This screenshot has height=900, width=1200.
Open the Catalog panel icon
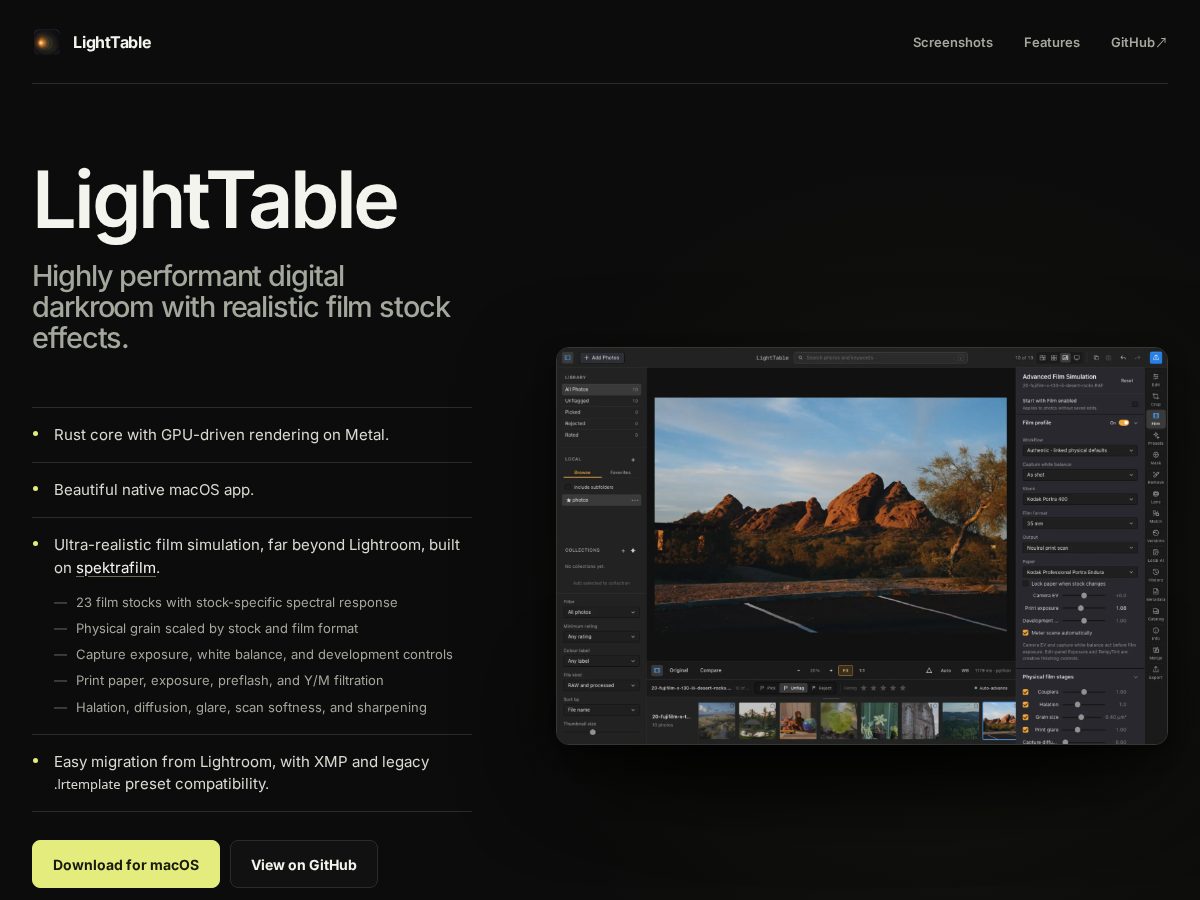pyautogui.click(x=1156, y=611)
